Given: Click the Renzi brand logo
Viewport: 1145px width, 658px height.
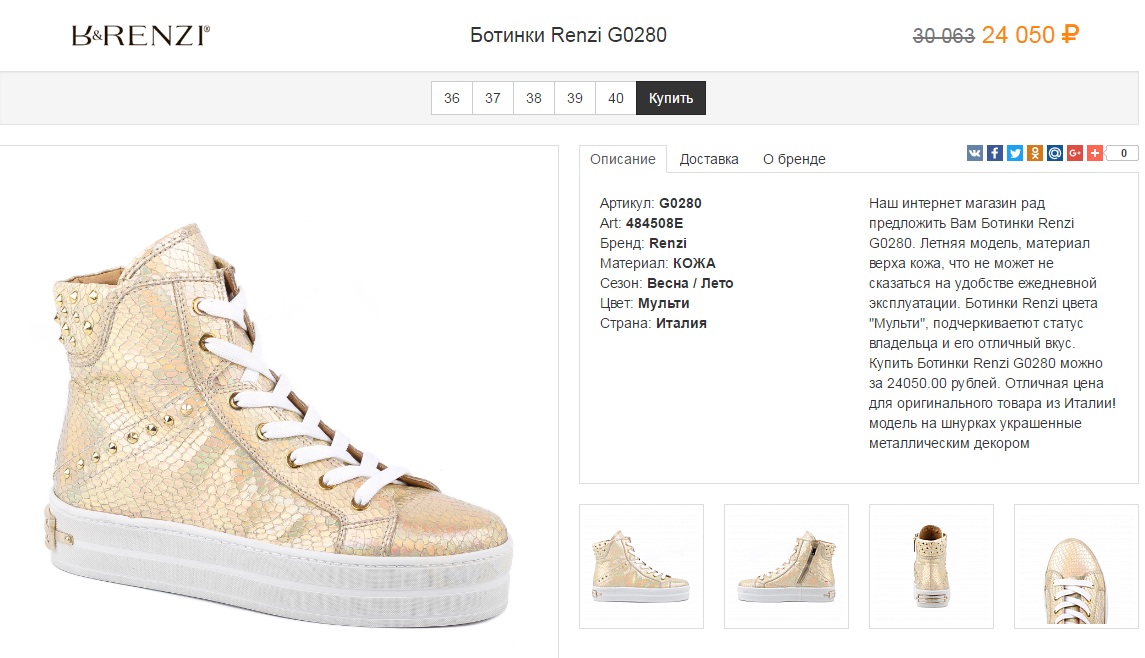Looking at the screenshot, I should pos(141,36).
